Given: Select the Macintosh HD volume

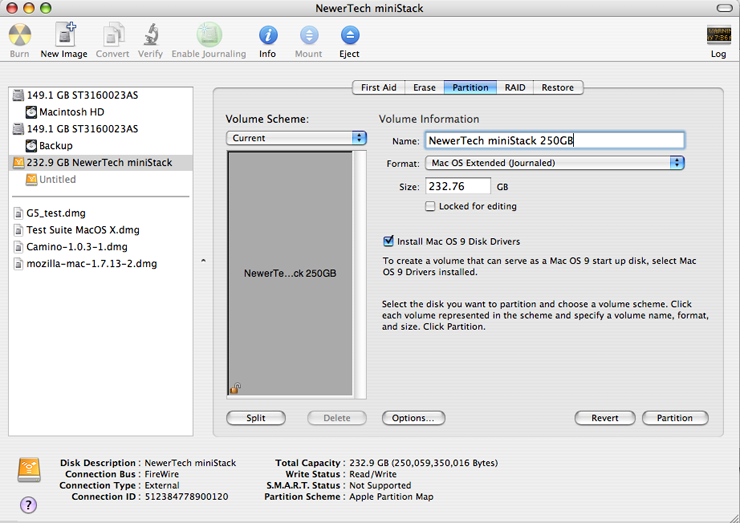Looking at the screenshot, I should [x=101, y=112].
